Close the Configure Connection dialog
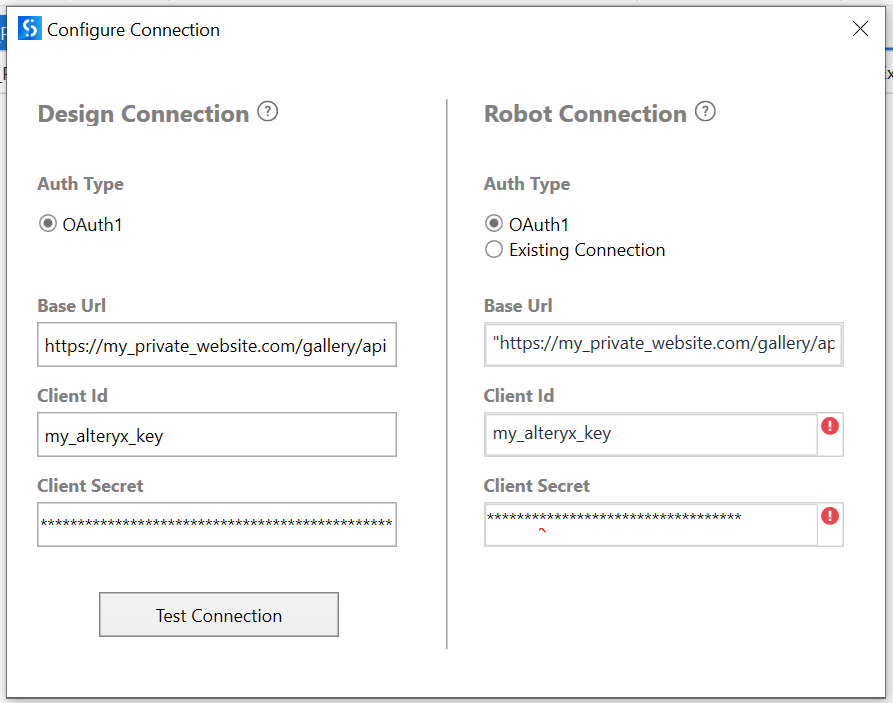This screenshot has height=703, width=893. [x=860, y=29]
